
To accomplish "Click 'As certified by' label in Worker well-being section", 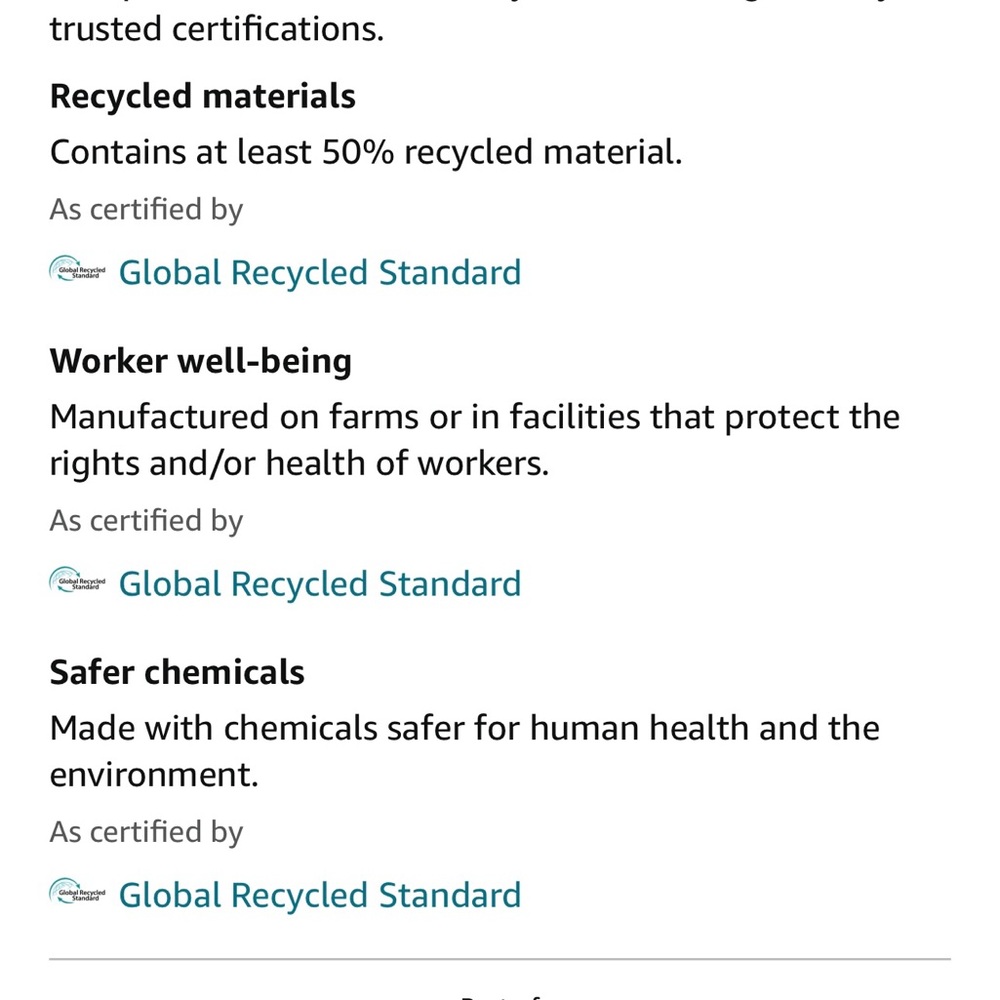I will point(147,522).
